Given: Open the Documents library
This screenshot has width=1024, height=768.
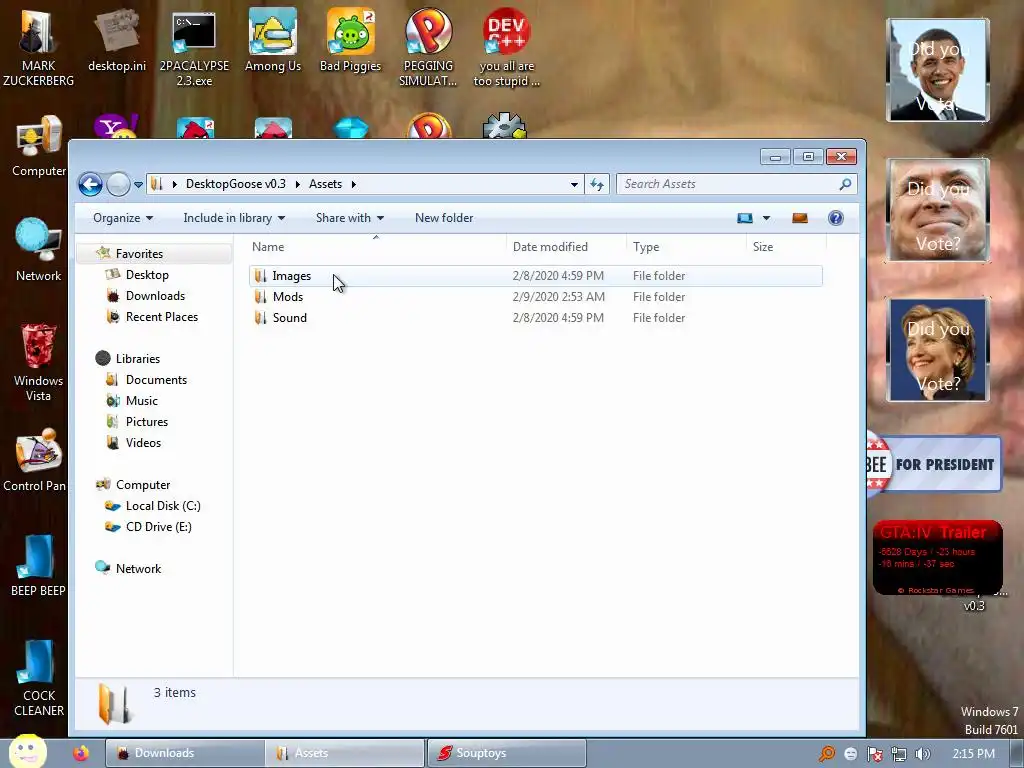Looking at the screenshot, I should click(156, 379).
